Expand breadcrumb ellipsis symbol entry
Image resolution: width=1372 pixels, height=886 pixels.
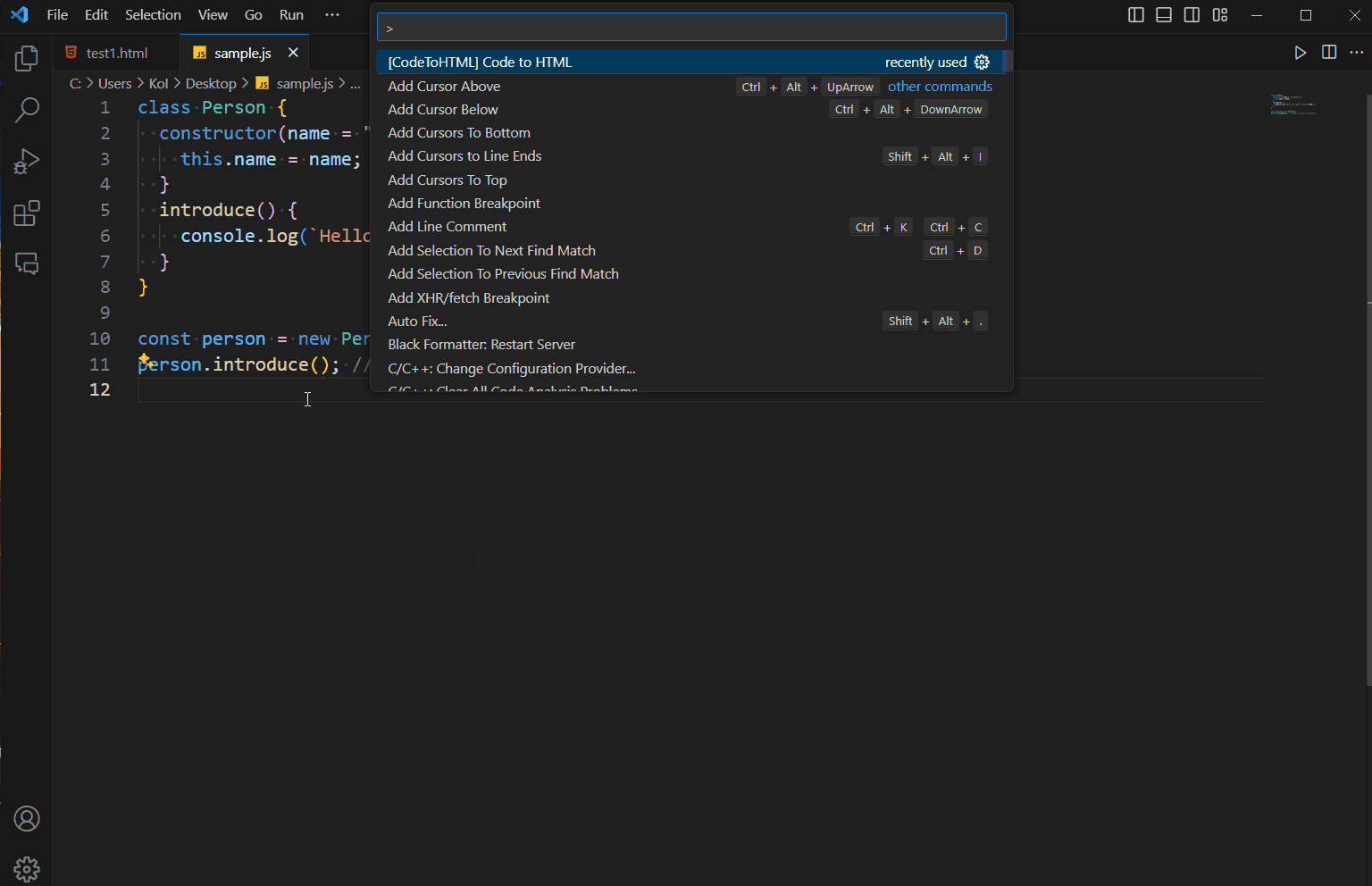356,83
